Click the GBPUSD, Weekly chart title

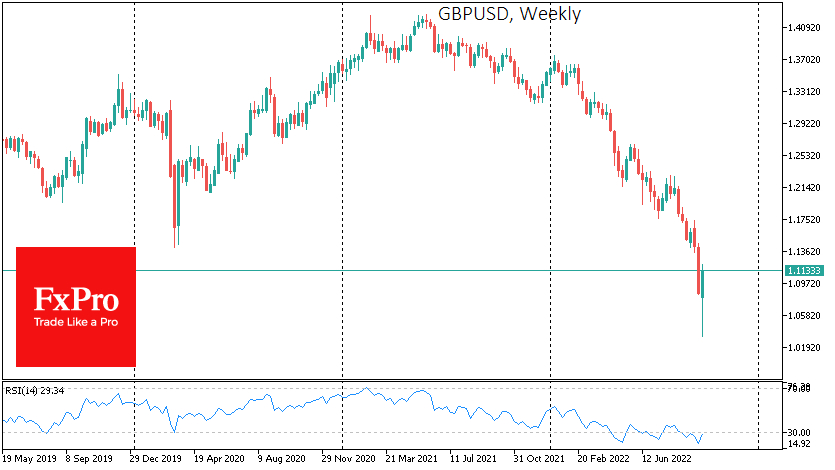pos(509,14)
